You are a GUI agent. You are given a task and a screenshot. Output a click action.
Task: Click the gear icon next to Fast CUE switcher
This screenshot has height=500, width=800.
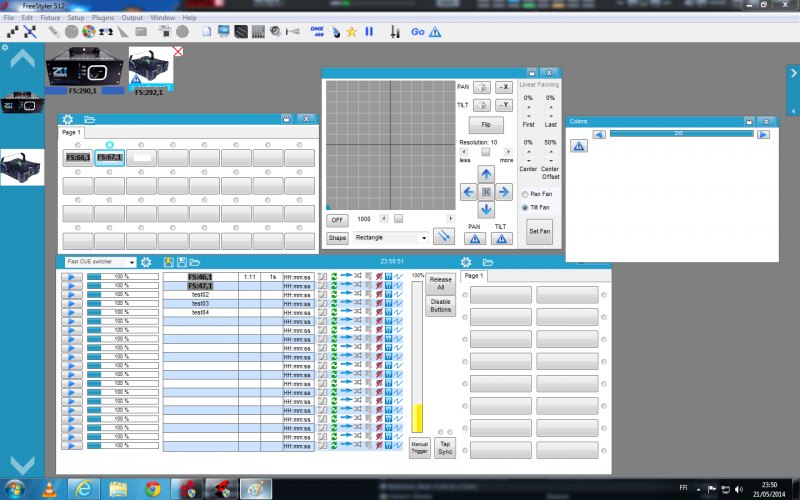146,262
